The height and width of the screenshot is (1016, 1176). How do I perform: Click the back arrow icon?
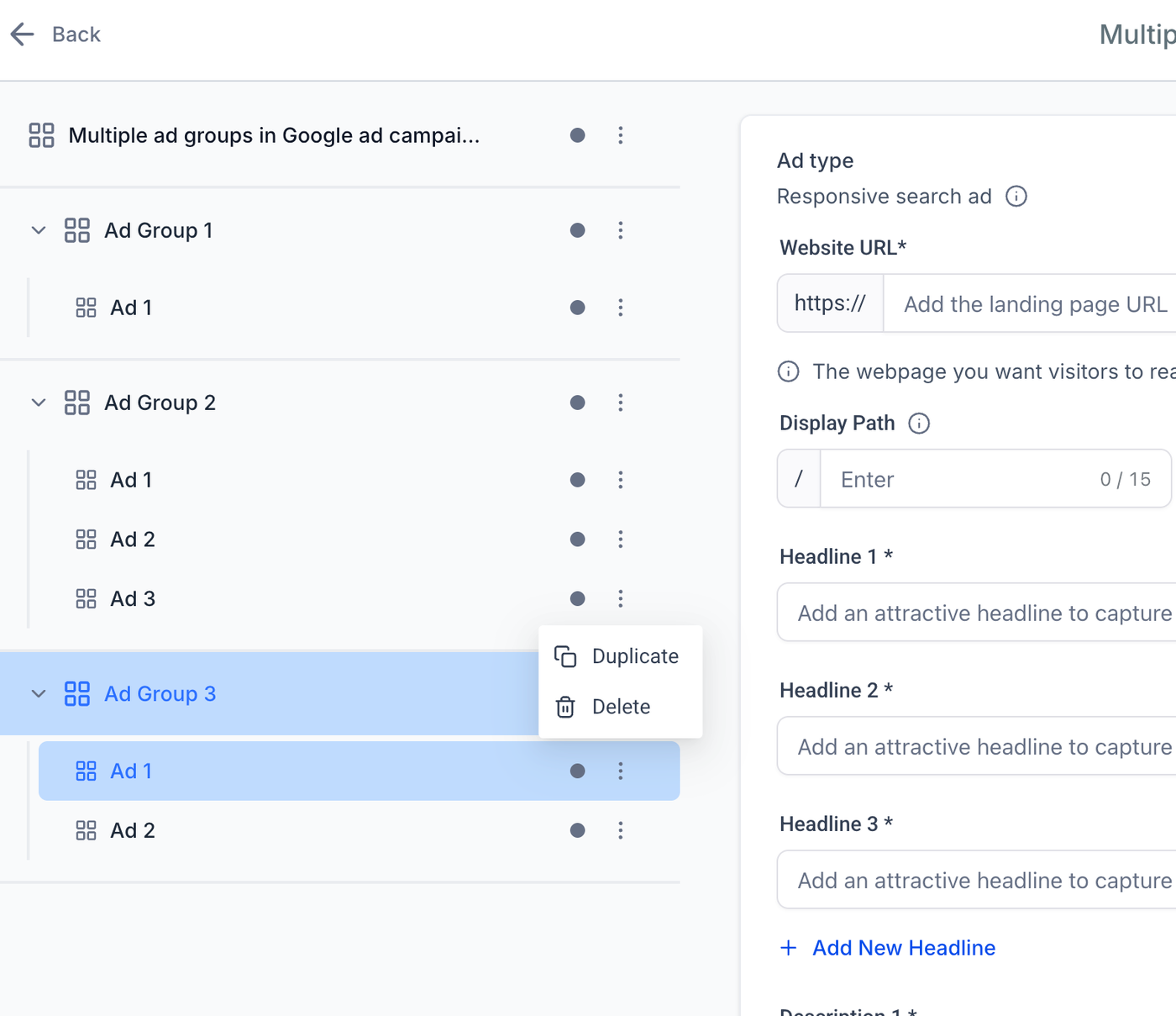coord(23,34)
